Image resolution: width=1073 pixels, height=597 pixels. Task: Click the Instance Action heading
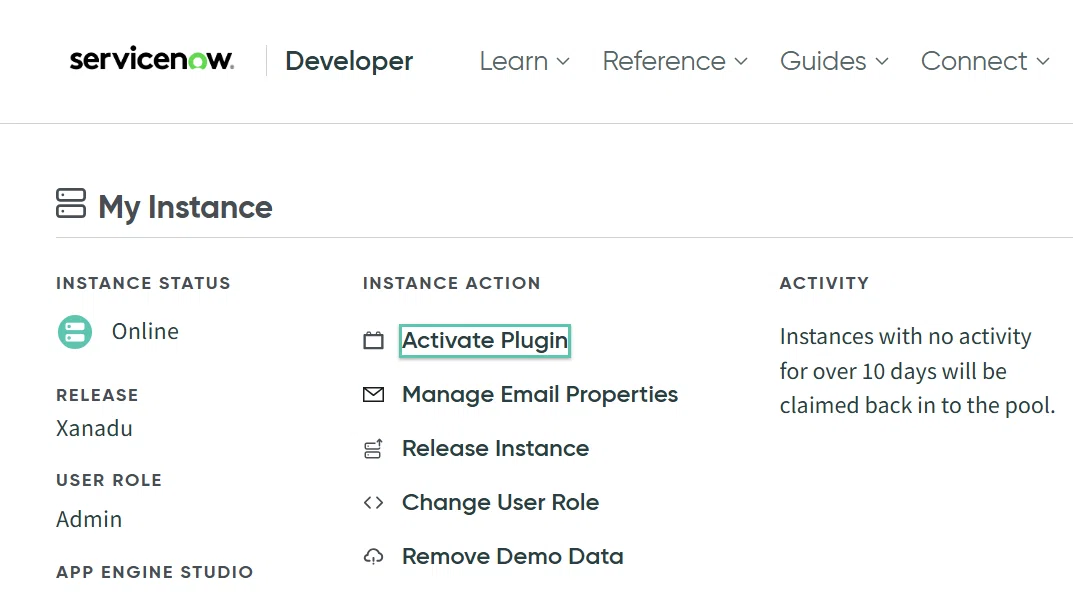(x=452, y=283)
